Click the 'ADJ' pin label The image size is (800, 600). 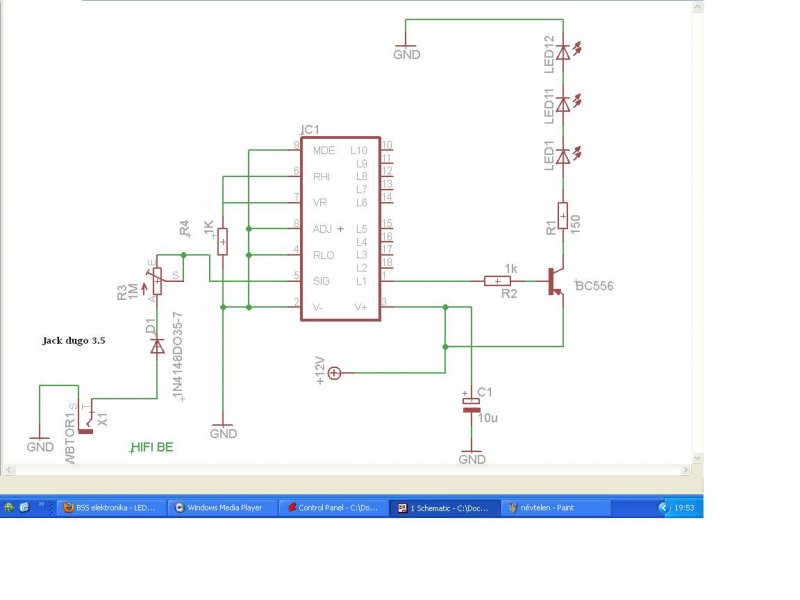tap(322, 229)
